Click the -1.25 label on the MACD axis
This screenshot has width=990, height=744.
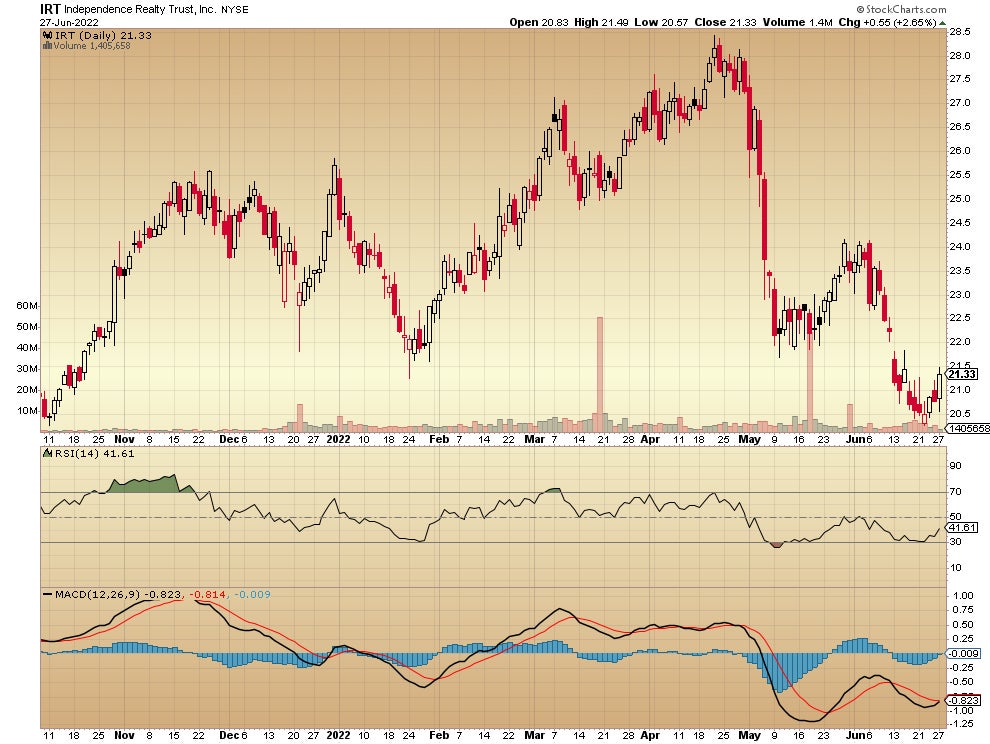962,724
